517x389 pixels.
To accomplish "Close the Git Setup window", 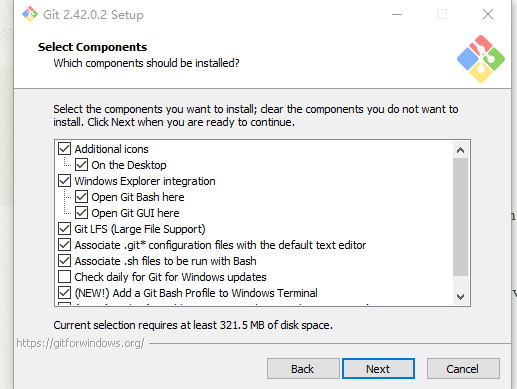I will coord(488,14).
